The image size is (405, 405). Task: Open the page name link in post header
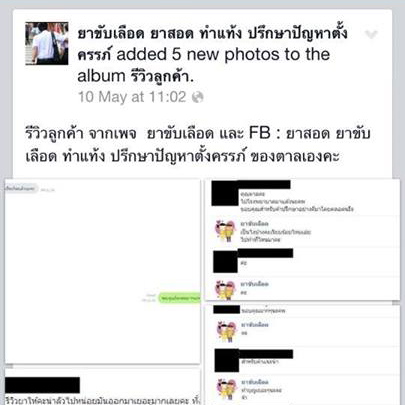[x=212, y=43]
